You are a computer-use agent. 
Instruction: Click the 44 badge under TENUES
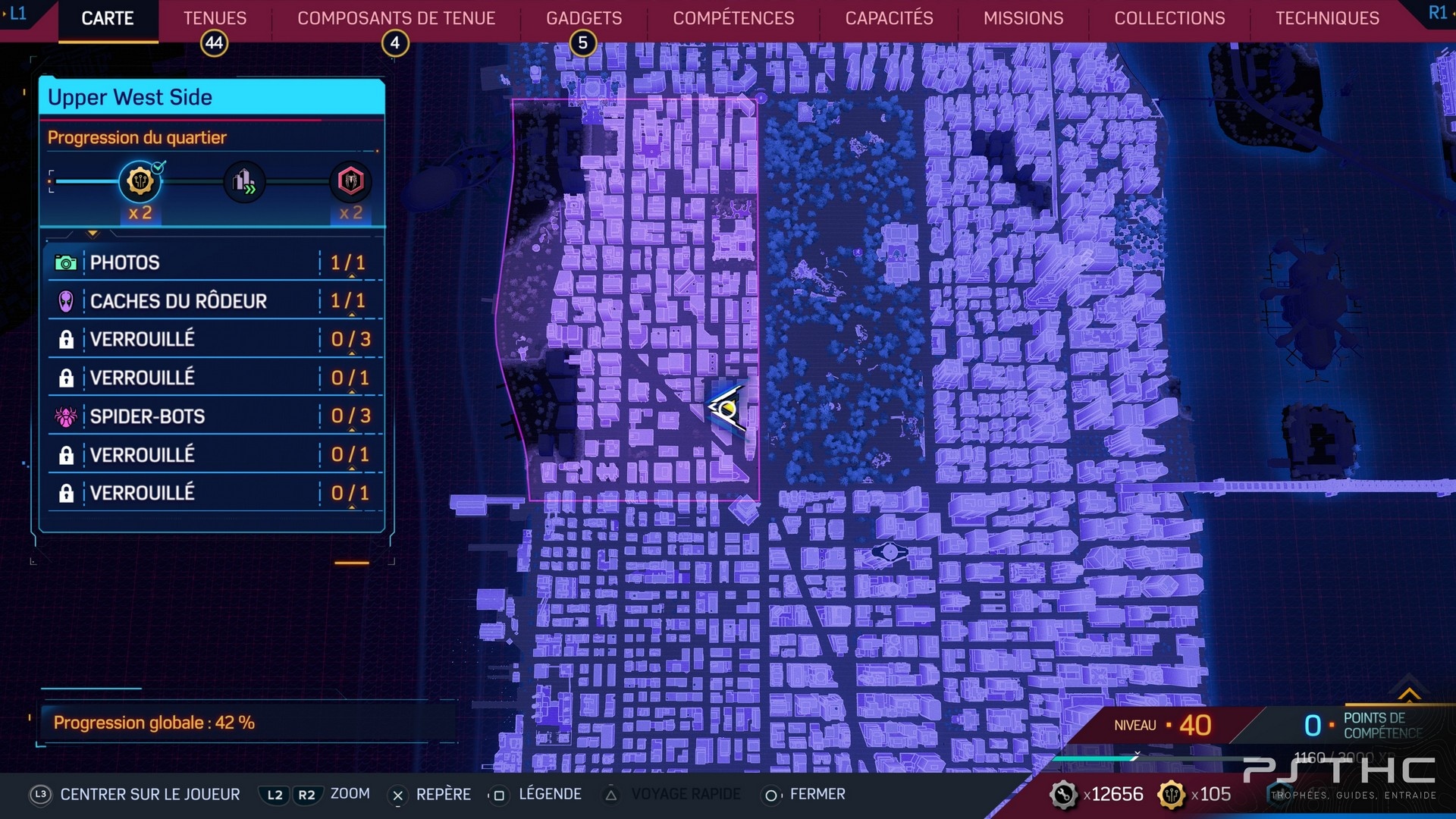(215, 43)
